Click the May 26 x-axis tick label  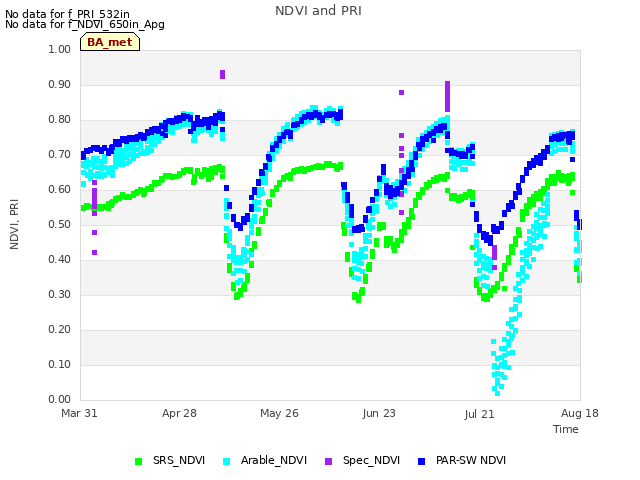coord(279,413)
